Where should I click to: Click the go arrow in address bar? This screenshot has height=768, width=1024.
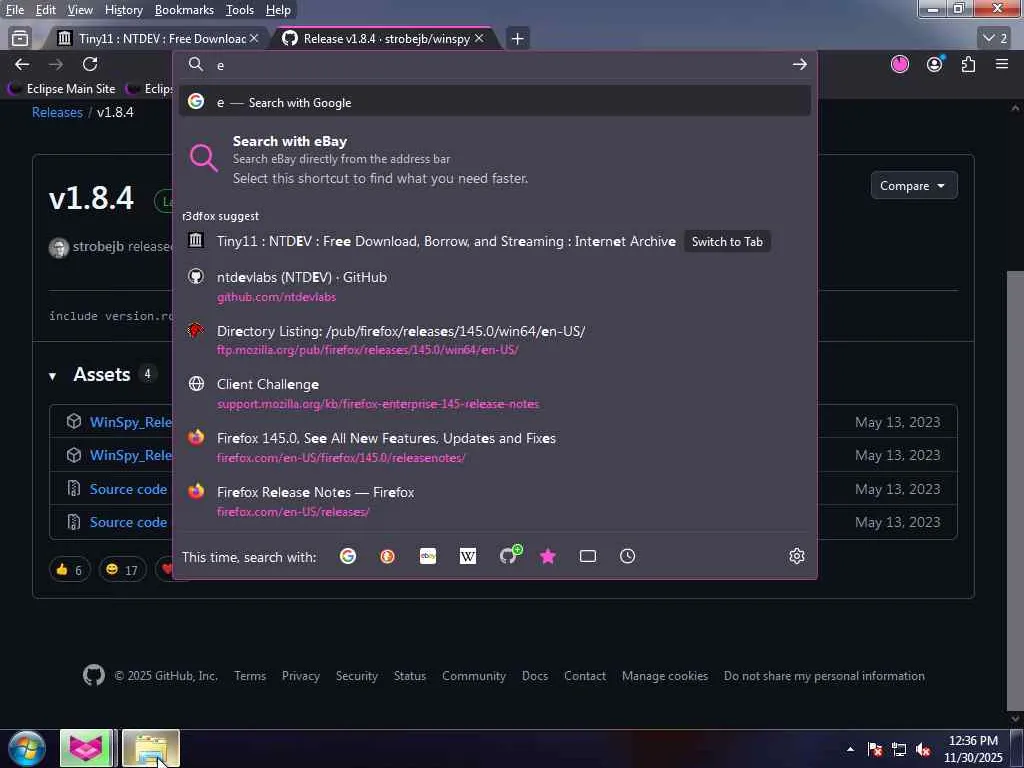pos(799,65)
